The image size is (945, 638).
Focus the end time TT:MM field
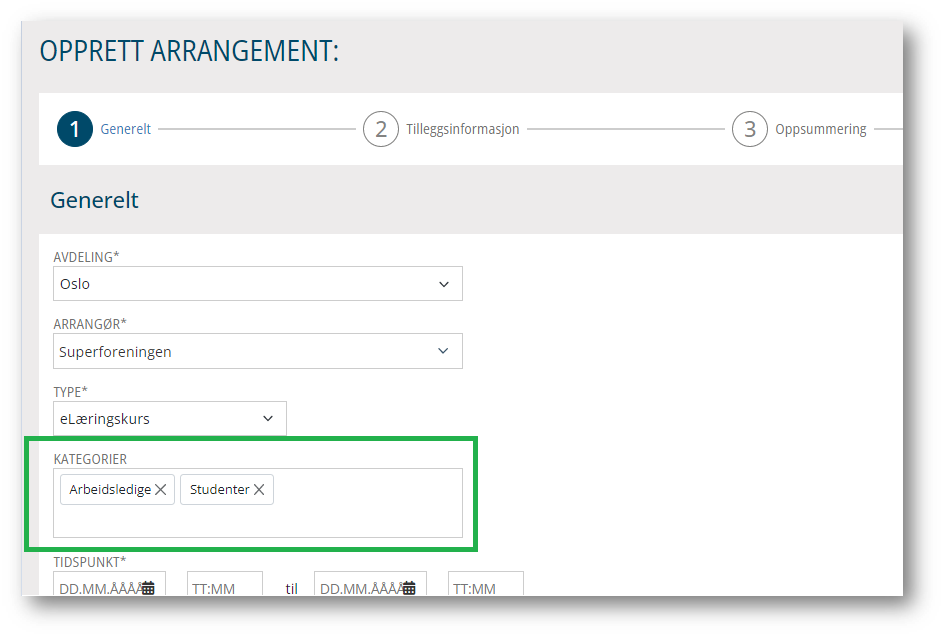[x=486, y=584]
